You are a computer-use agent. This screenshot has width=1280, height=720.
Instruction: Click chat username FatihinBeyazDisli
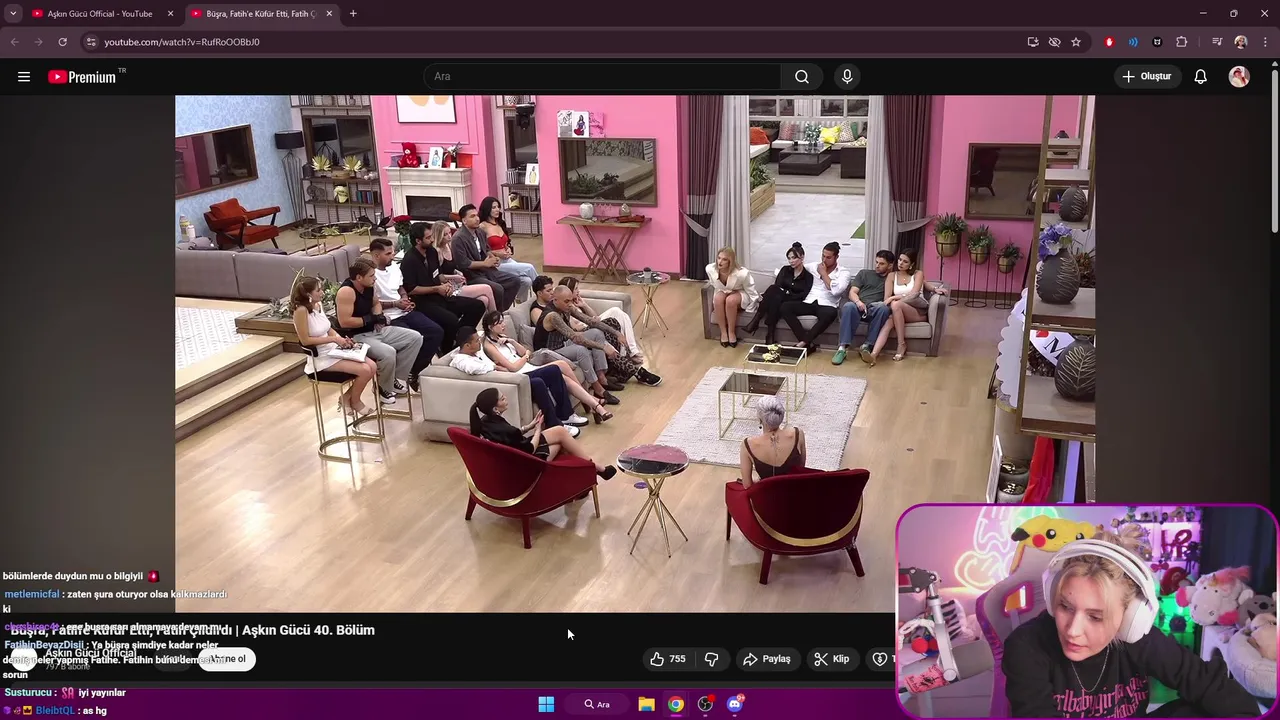44,646
